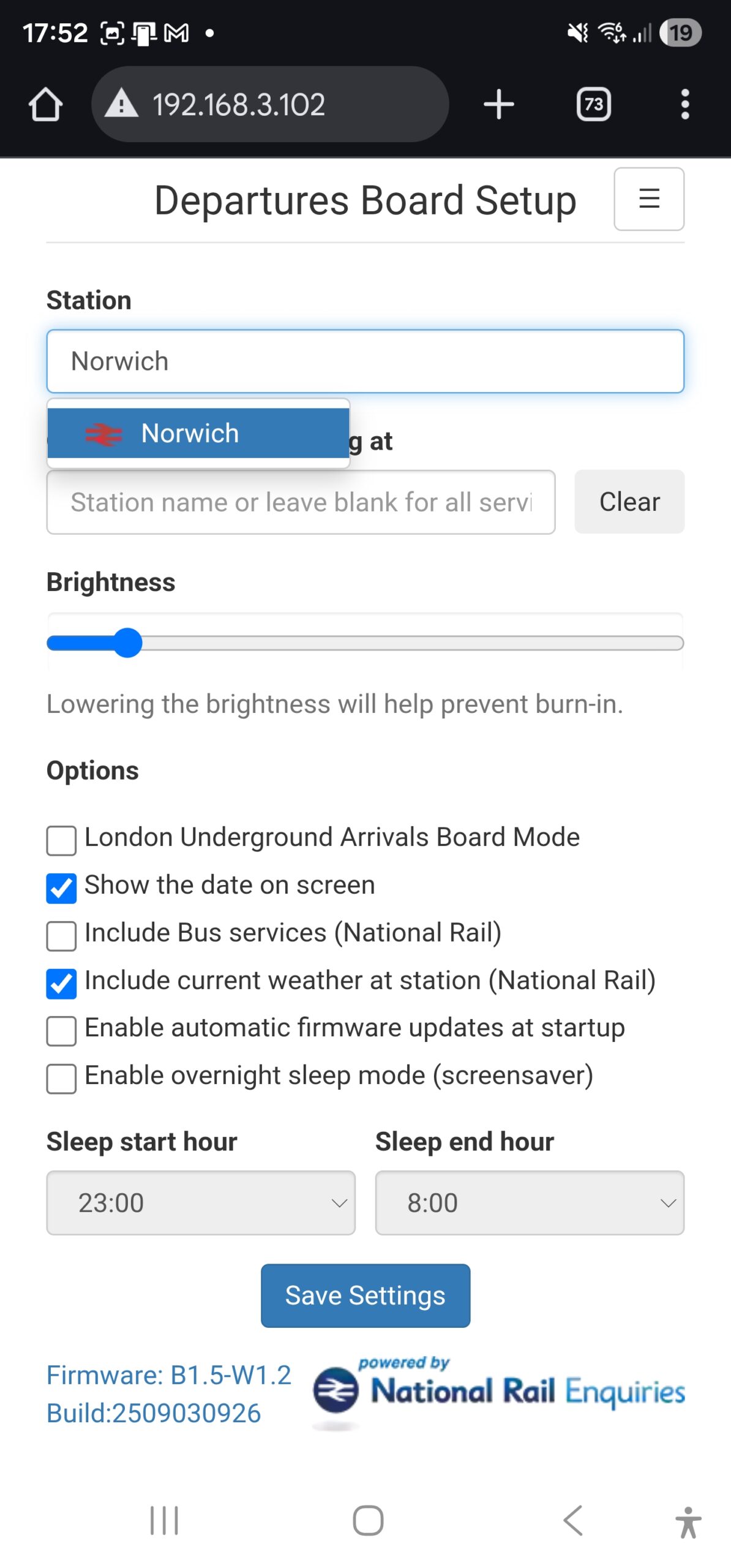Image resolution: width=731 pixels, height=1568 pixels.
Task: Open the hamburger navigation menu
Action: pos(649,199)
